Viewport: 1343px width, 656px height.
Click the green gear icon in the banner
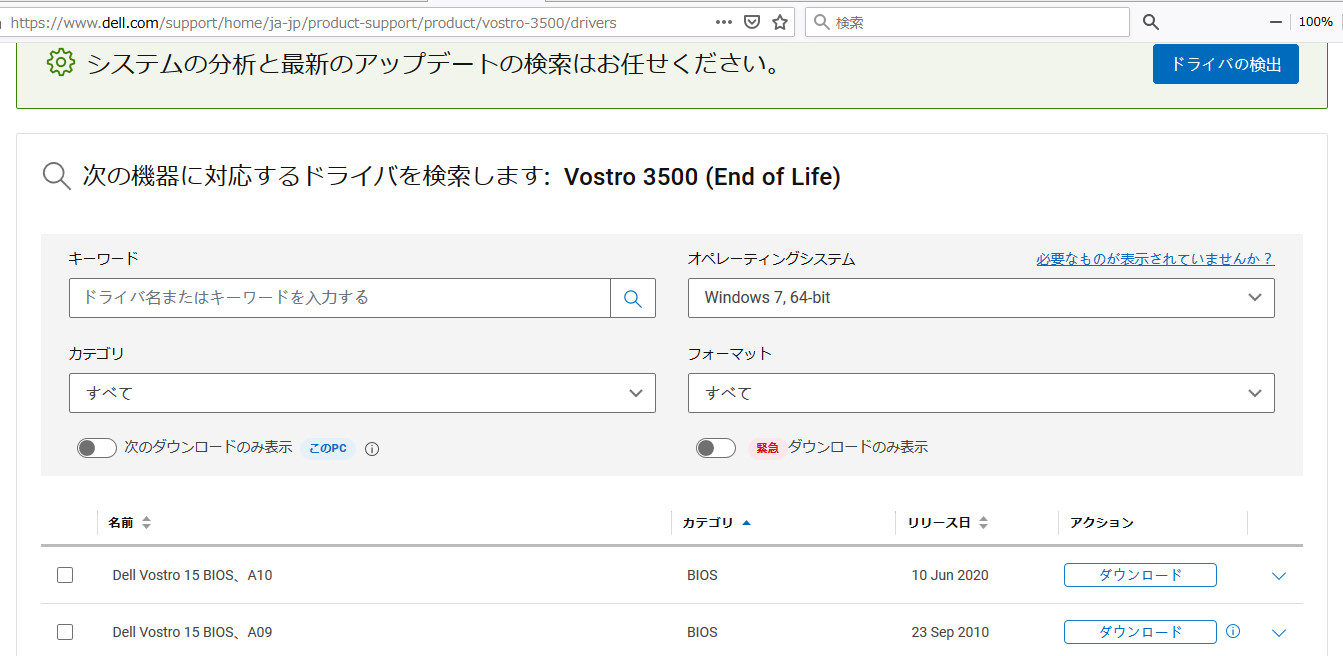pyautogui.click(x=61, y=63)
